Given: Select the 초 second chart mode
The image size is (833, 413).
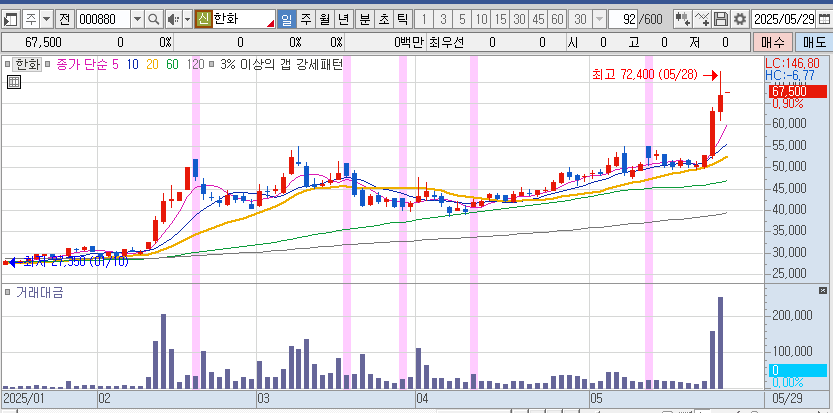Looking at the screenshot, I should pos(384,20).
